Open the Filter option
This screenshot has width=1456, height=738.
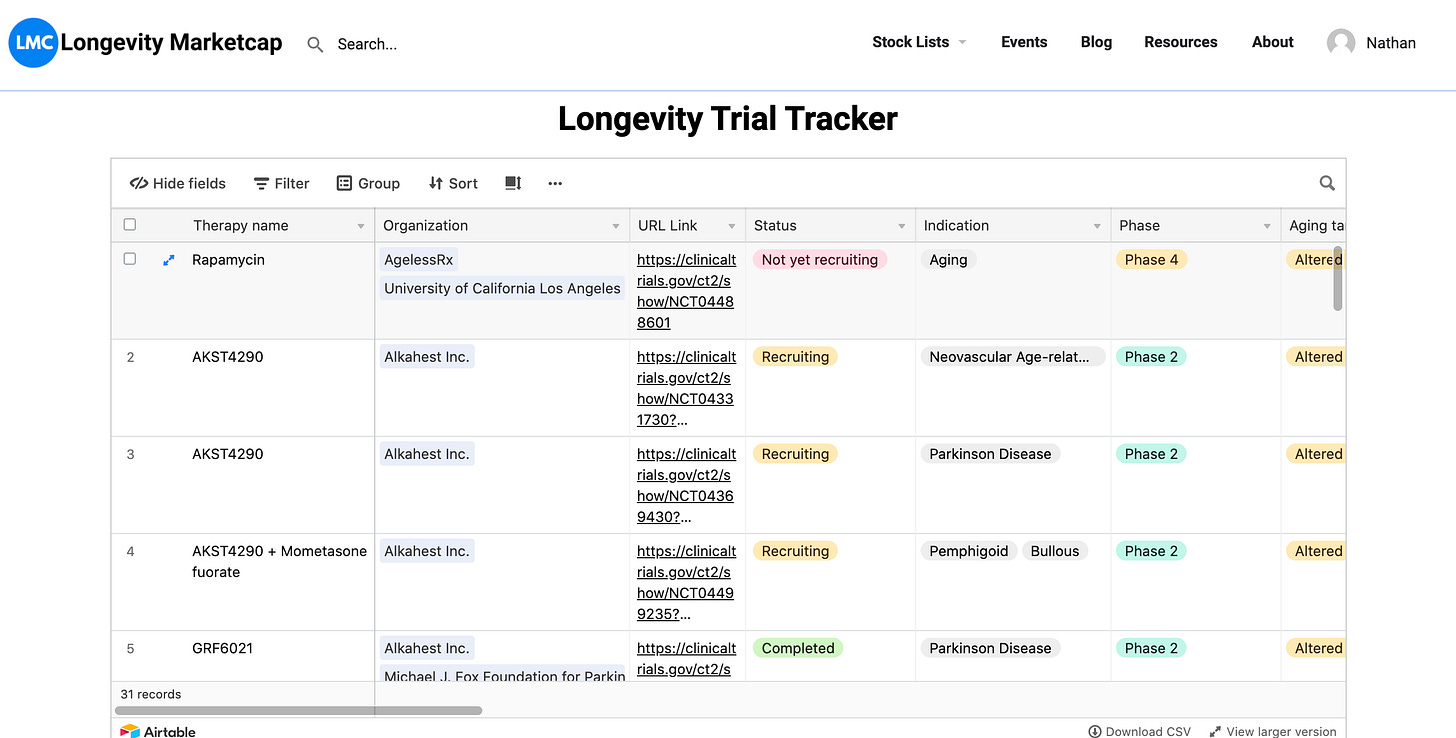[x=281, y=183]
